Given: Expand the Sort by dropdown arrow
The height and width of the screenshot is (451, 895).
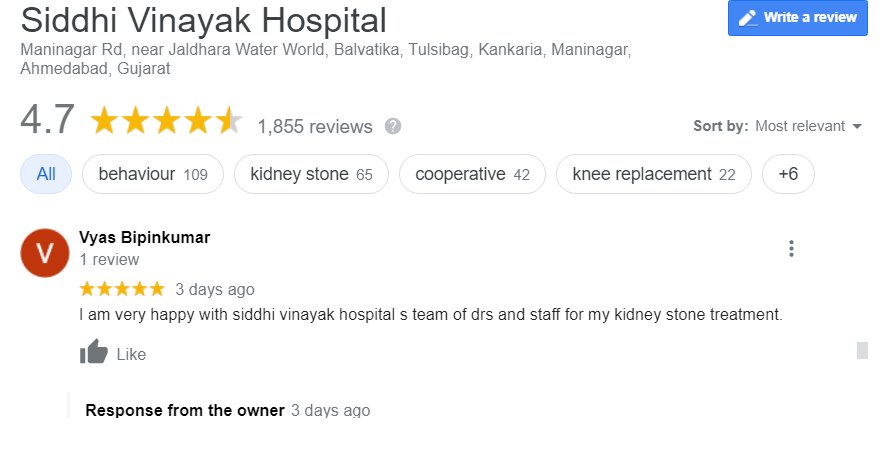Looking at the screenshot, I should coord(857,126).
